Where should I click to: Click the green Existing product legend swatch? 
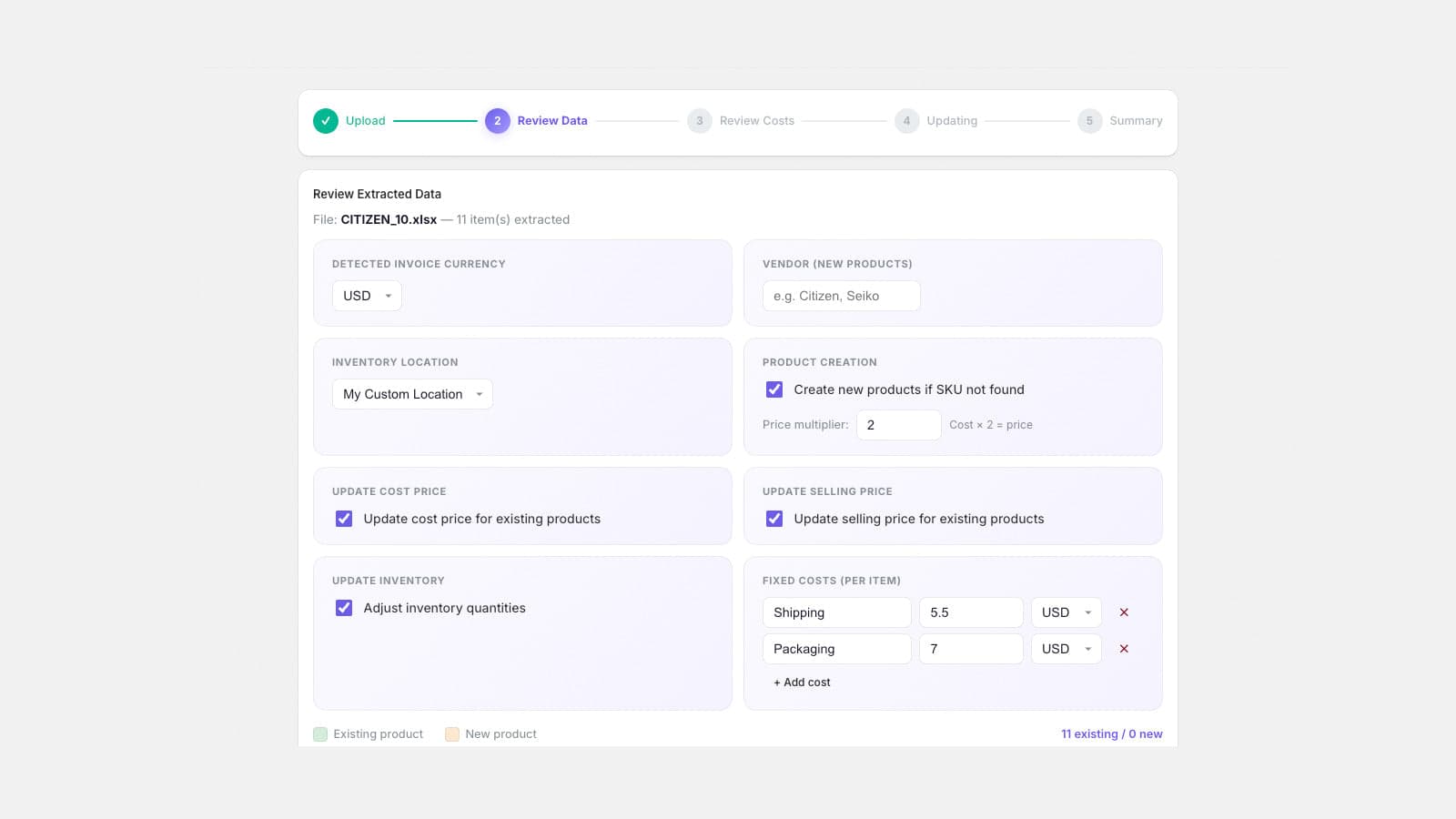[320, 734]
